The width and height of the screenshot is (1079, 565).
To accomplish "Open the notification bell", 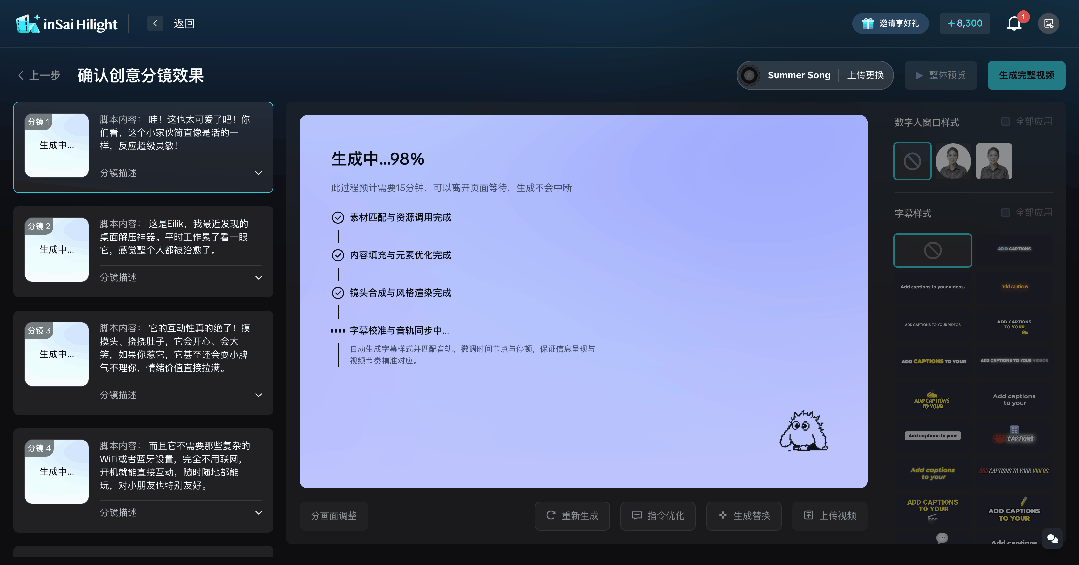I will [x=1014, y=23].
